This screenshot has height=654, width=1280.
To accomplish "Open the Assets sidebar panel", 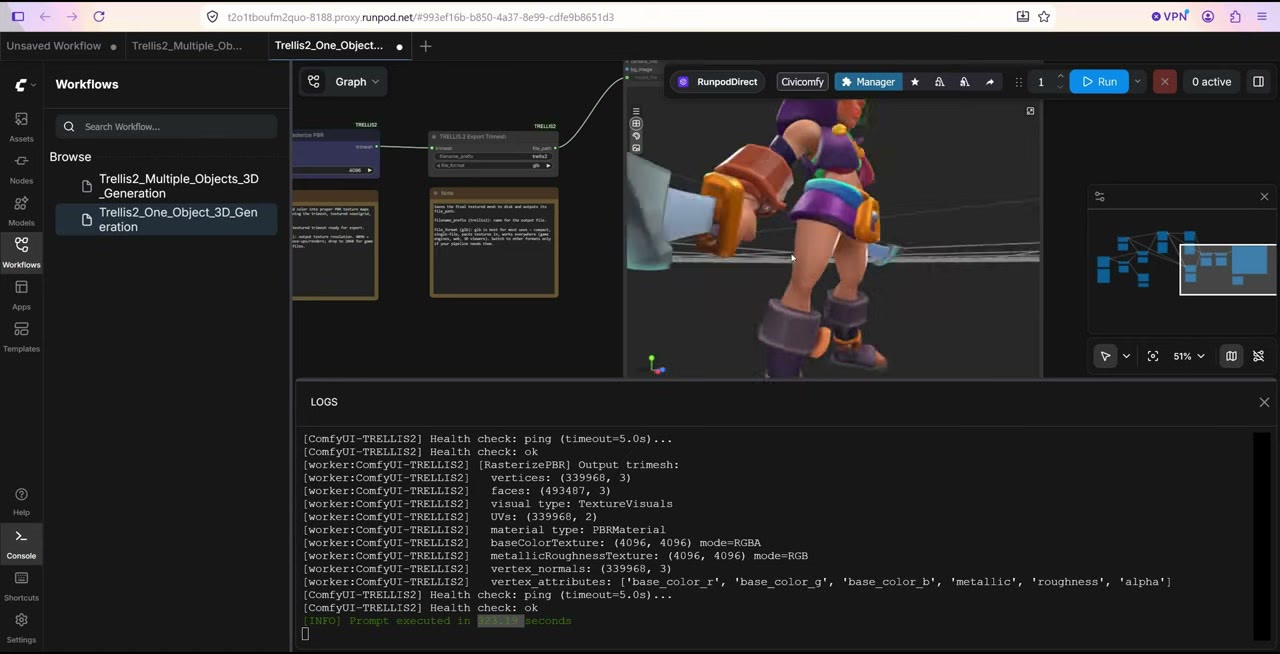I will click(x=21, y=126).
